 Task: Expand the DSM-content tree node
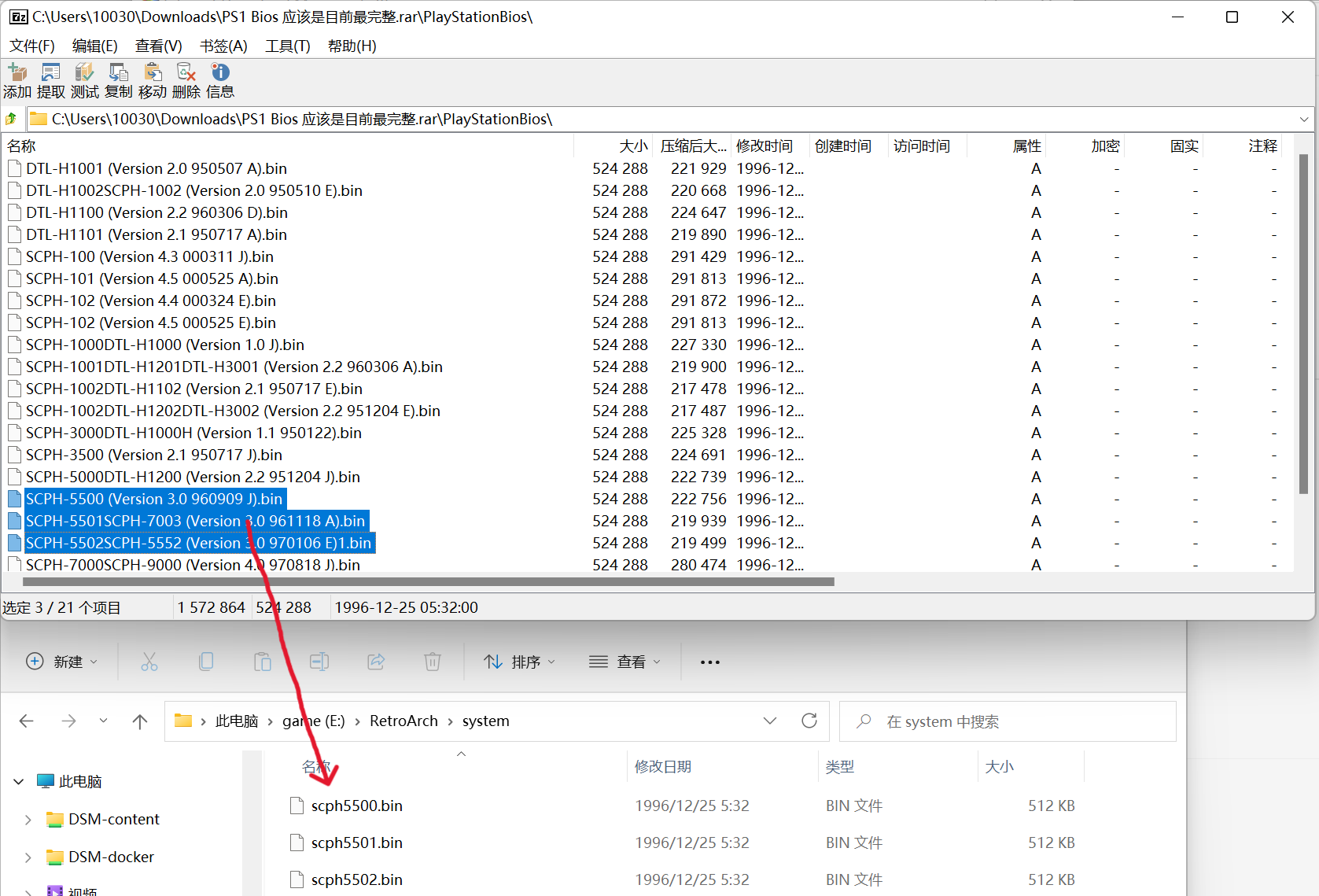click(28, 820)
